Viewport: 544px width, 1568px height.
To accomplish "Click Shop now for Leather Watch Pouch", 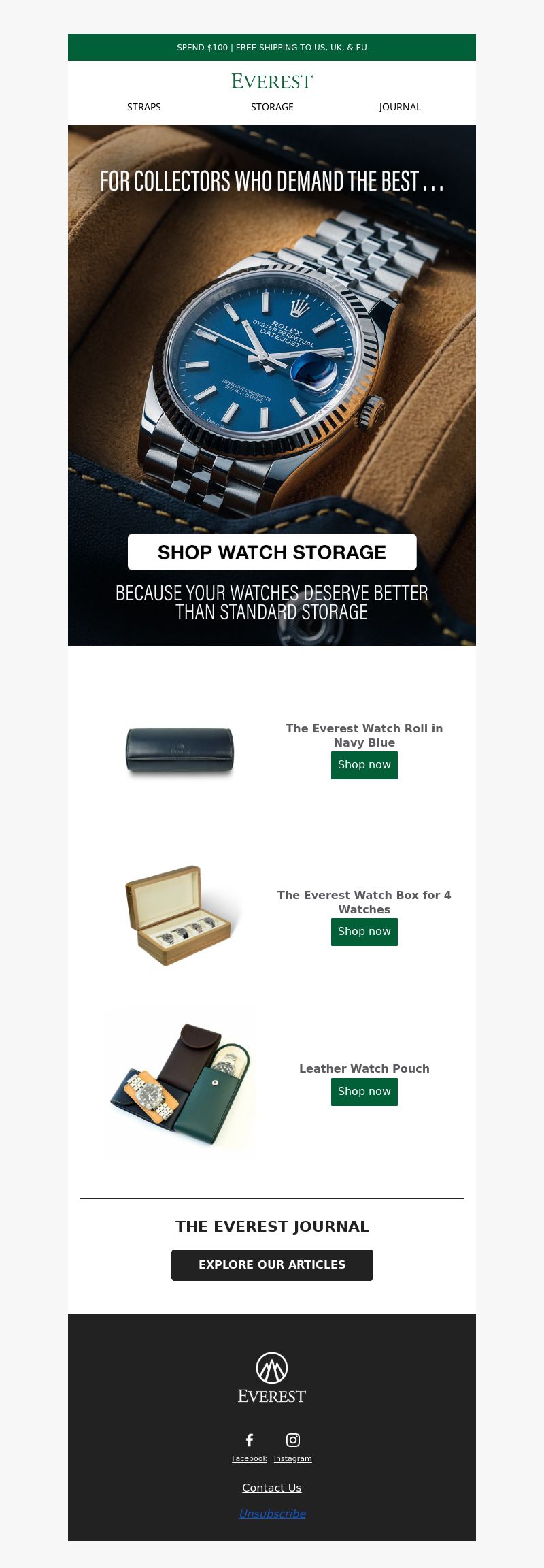I will coord(364,1092).
